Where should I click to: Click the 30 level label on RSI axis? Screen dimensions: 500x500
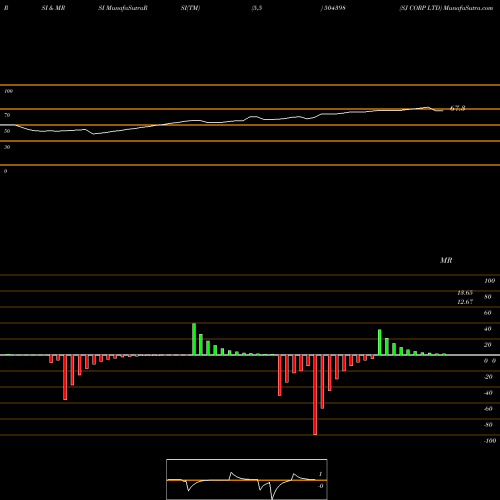7,147
